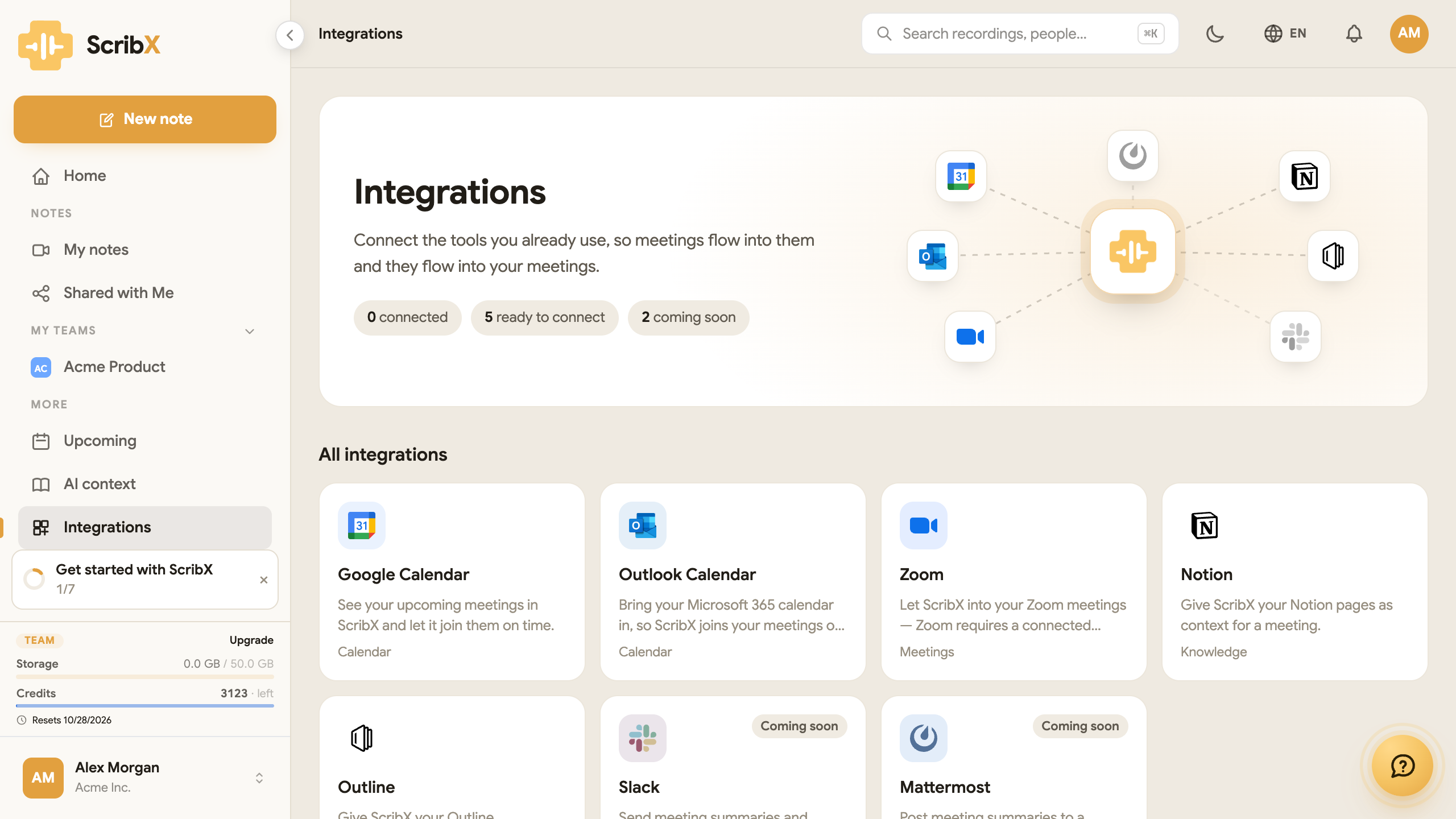The height and width of the screenshot is (819, 1456).
Task: Open notifications bell
Action: pos(1354,34)
